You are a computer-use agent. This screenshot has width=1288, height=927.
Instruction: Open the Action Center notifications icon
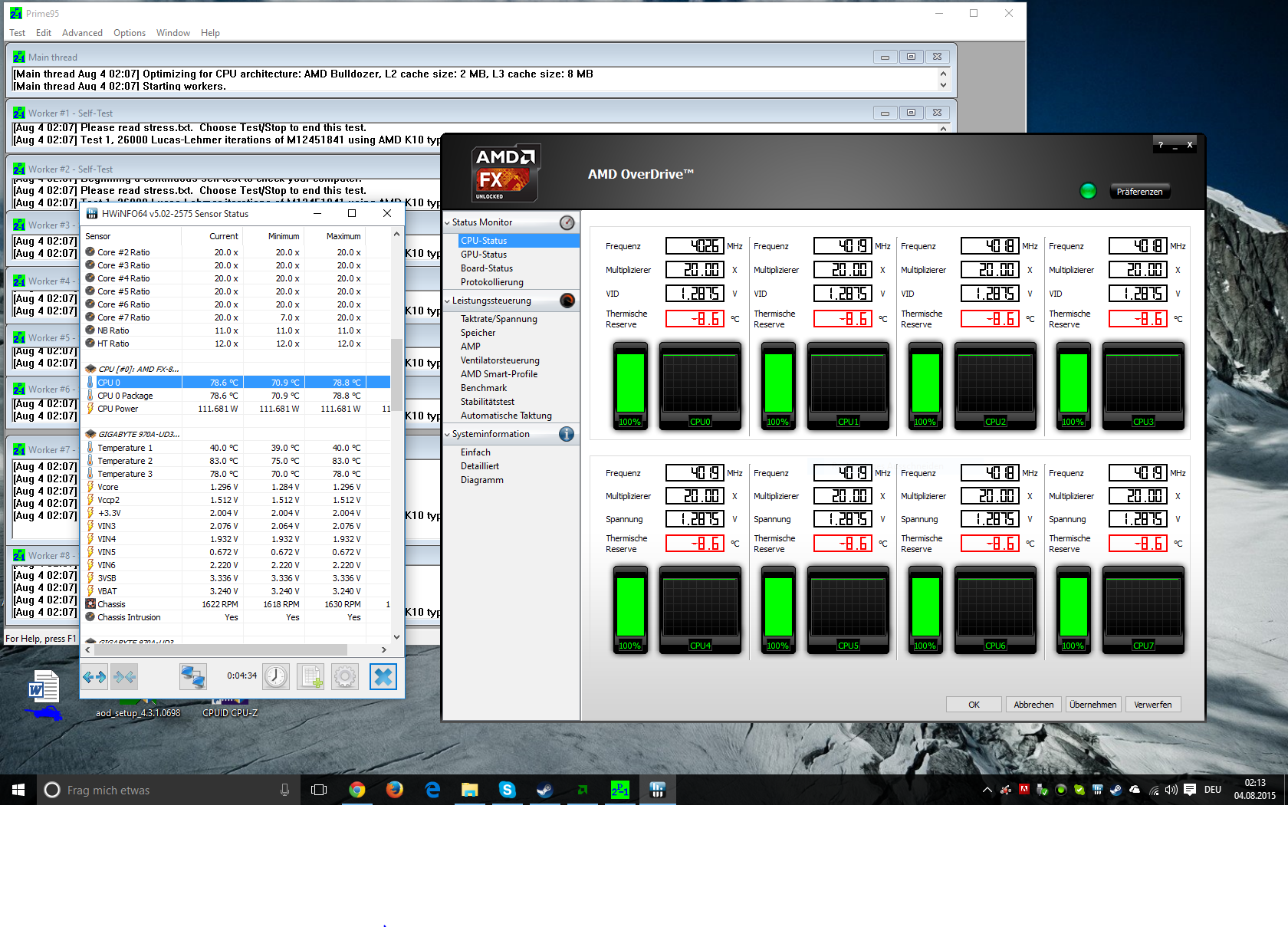pos(1190,790)
